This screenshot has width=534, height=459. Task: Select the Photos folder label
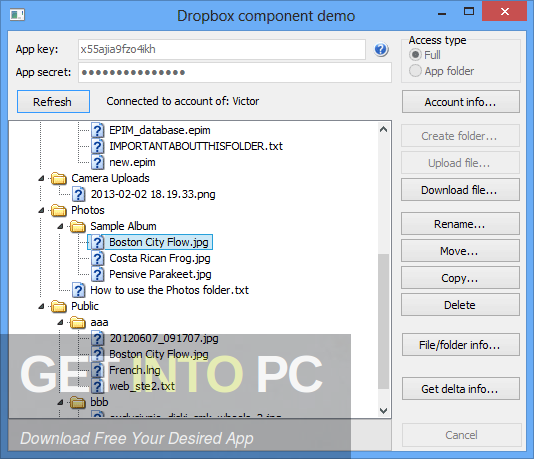click(x=88, y=210)
